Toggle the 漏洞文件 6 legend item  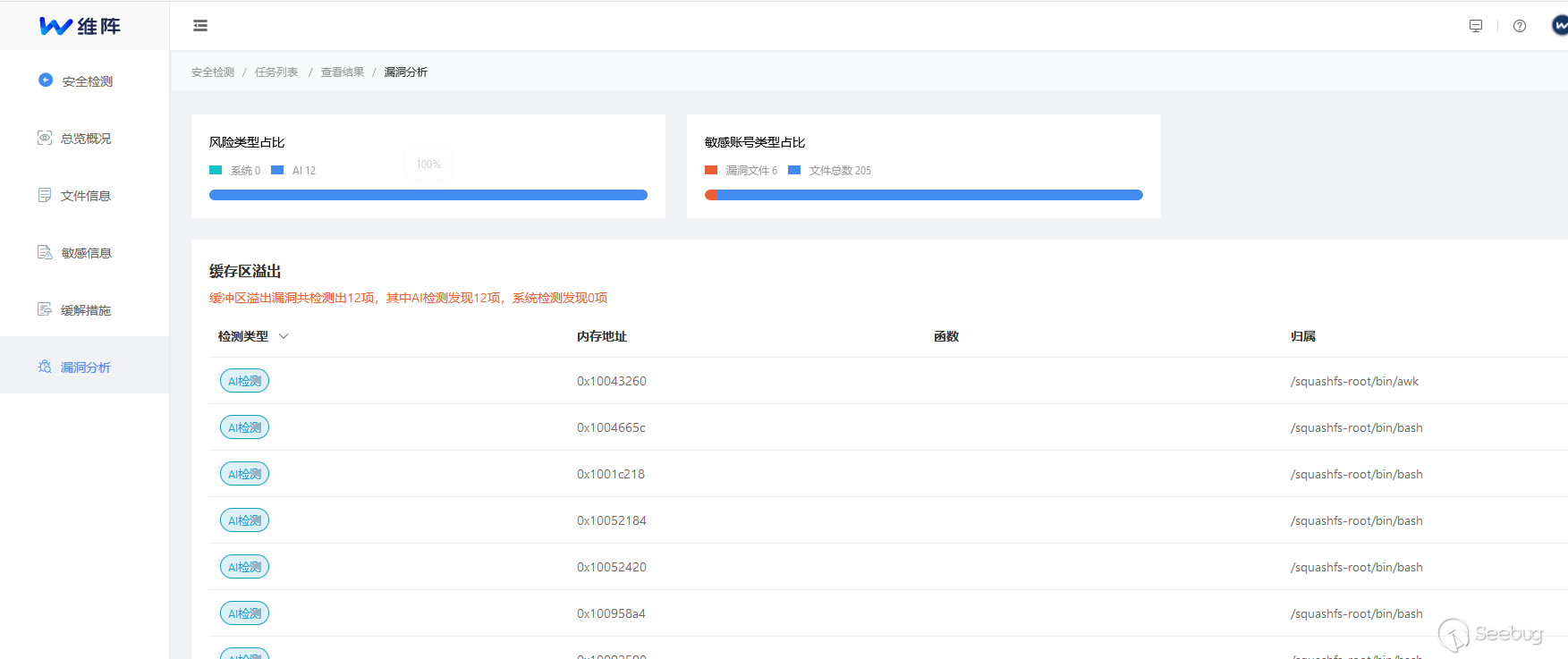click(742, 170)
